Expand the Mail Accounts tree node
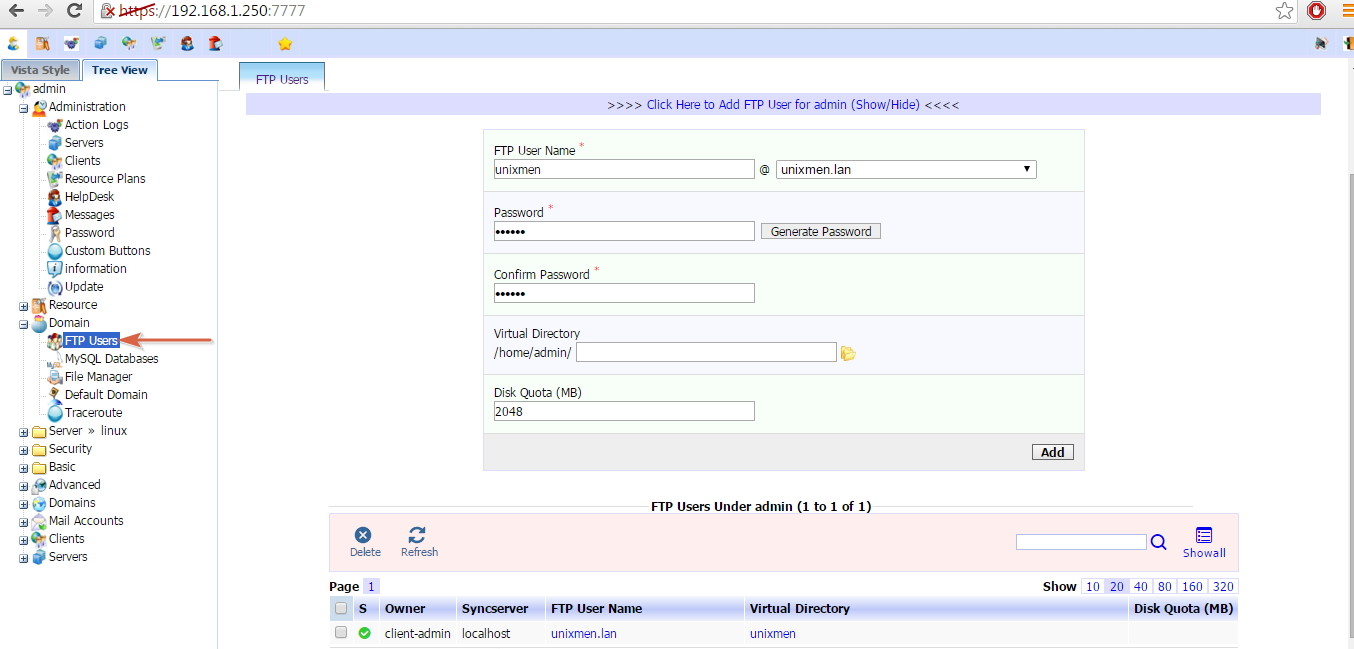Screen dimensions: 1354x649 [24, 522]
